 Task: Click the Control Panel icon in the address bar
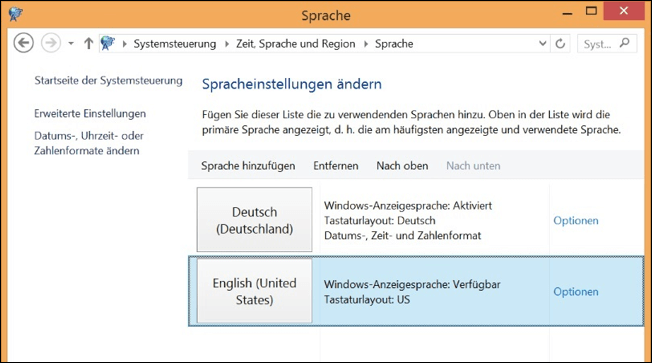click(108, 43)
